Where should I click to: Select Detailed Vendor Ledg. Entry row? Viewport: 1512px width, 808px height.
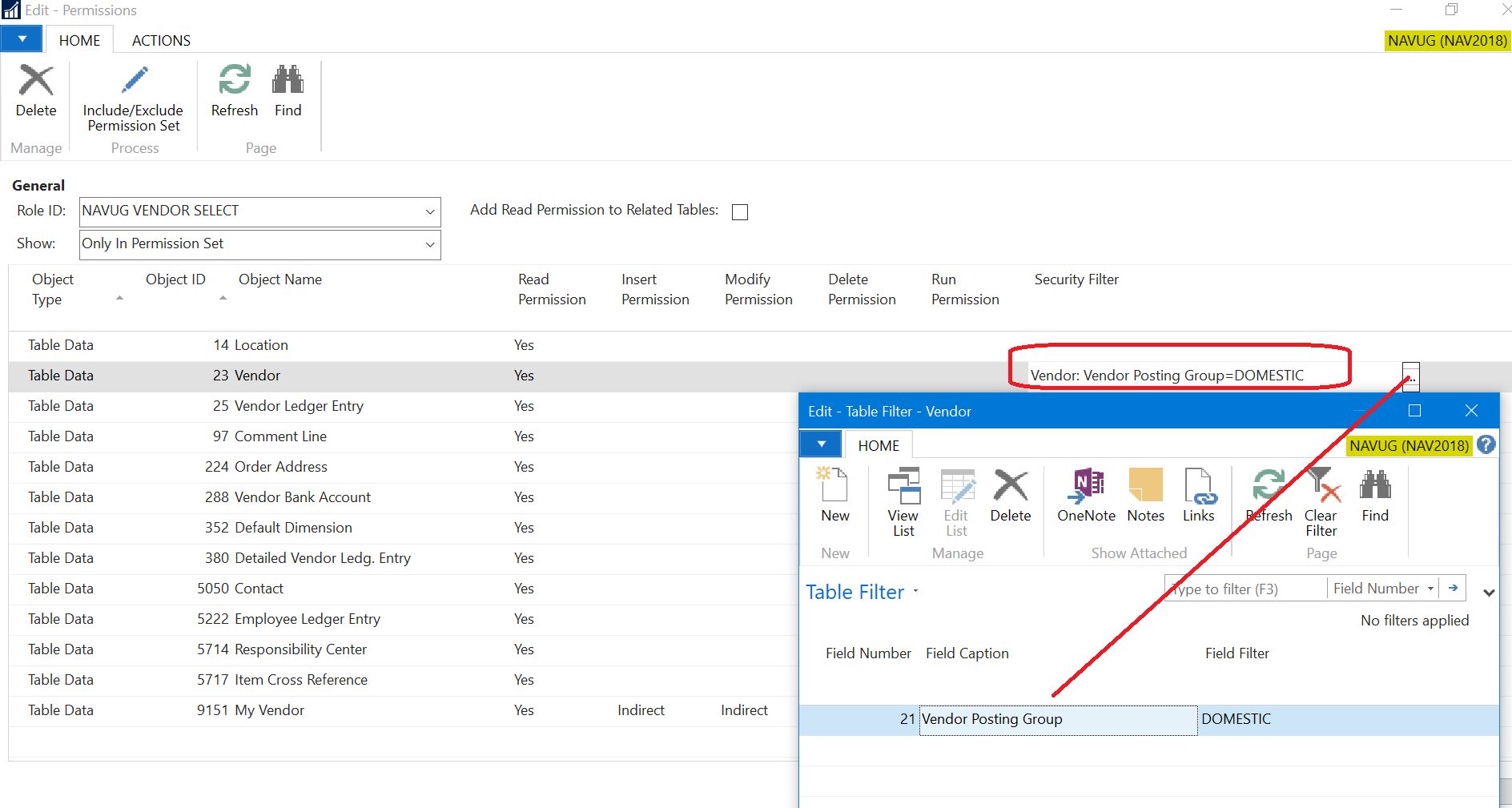pyautogui.click(x=403, y=558)
